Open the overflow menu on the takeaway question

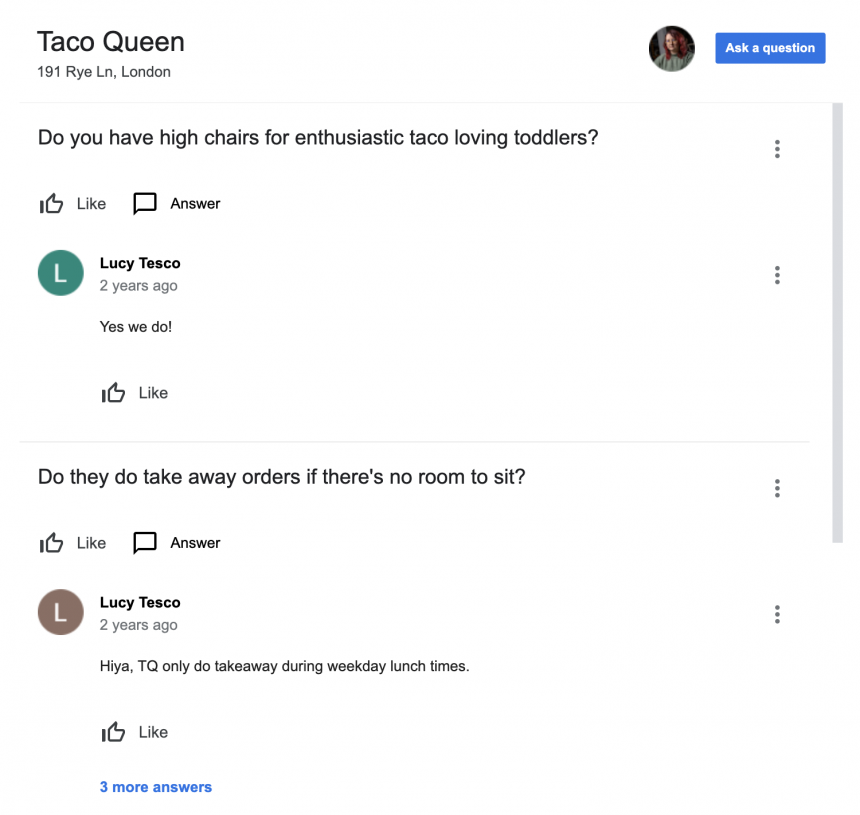coord(777,487)
